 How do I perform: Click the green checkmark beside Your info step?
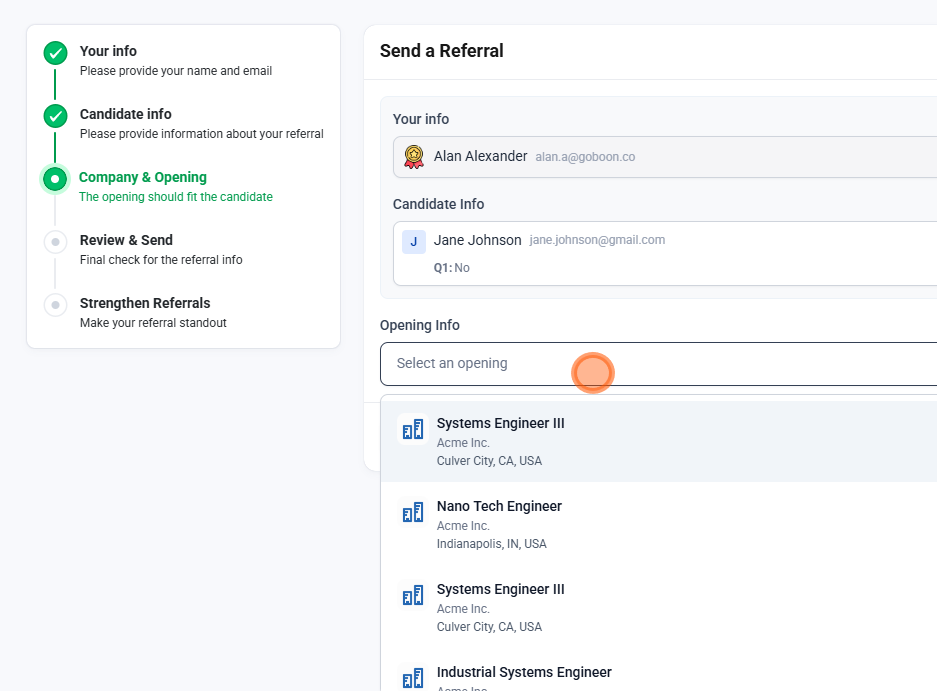(x=56, y=53)
